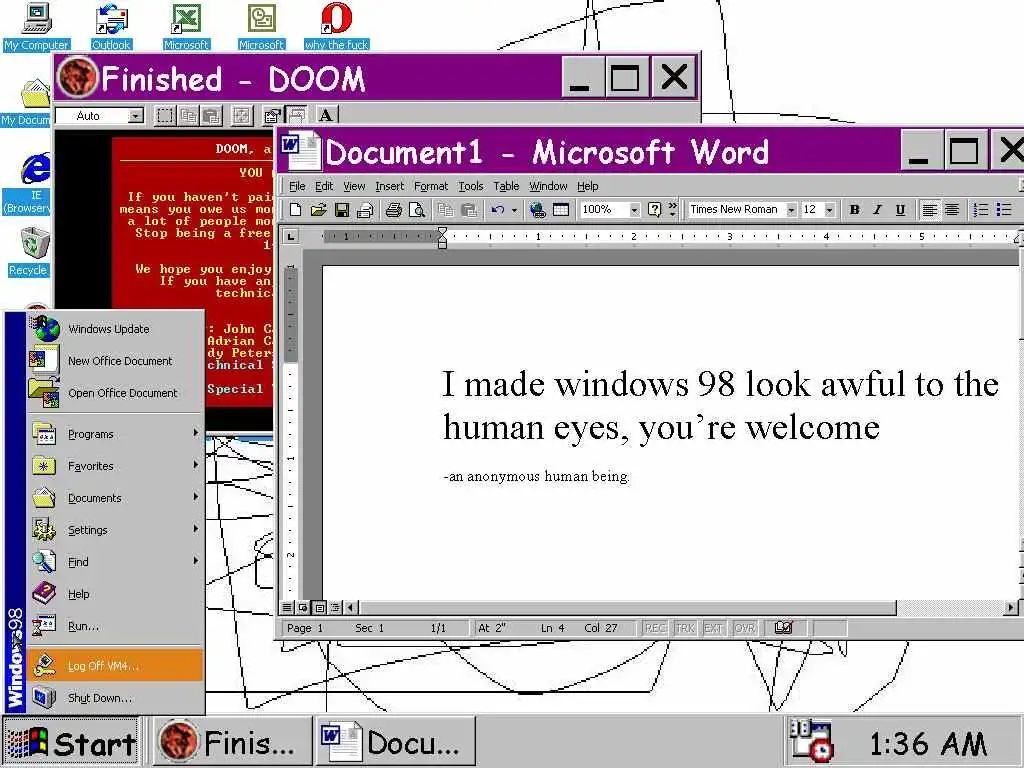Switch to Print Layout view button

(x=319, y=607)
